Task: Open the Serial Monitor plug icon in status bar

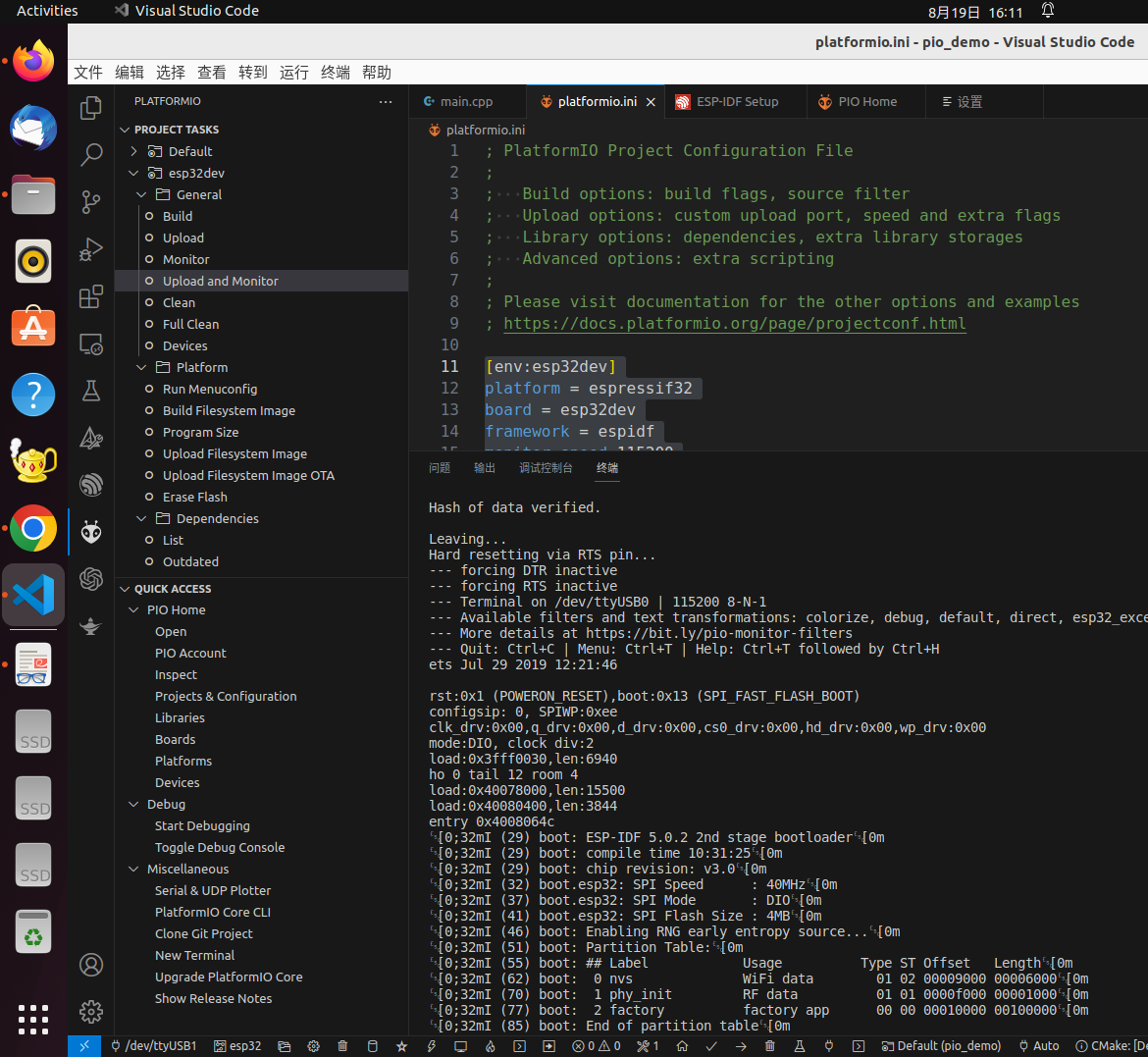Action: click(x=829, y=1046)
